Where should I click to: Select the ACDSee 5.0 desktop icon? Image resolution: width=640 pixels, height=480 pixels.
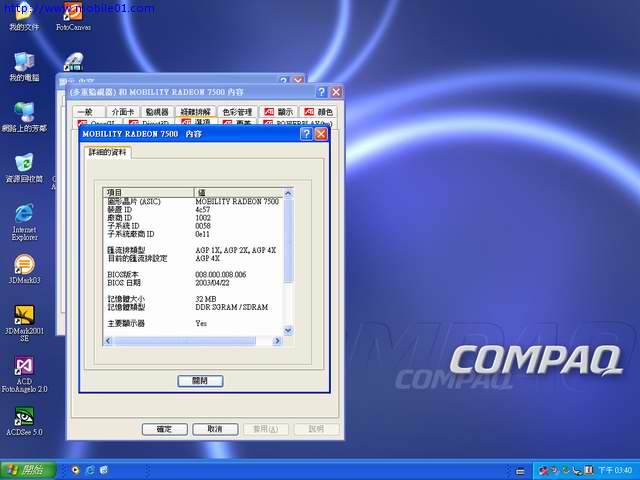(24, 421)
